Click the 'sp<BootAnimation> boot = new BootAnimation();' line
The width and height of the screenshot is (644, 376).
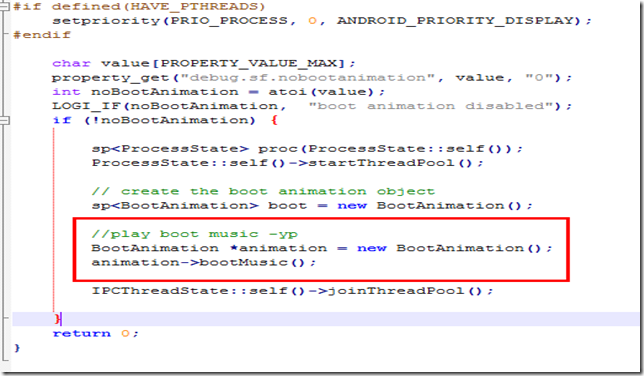[312, 205]
